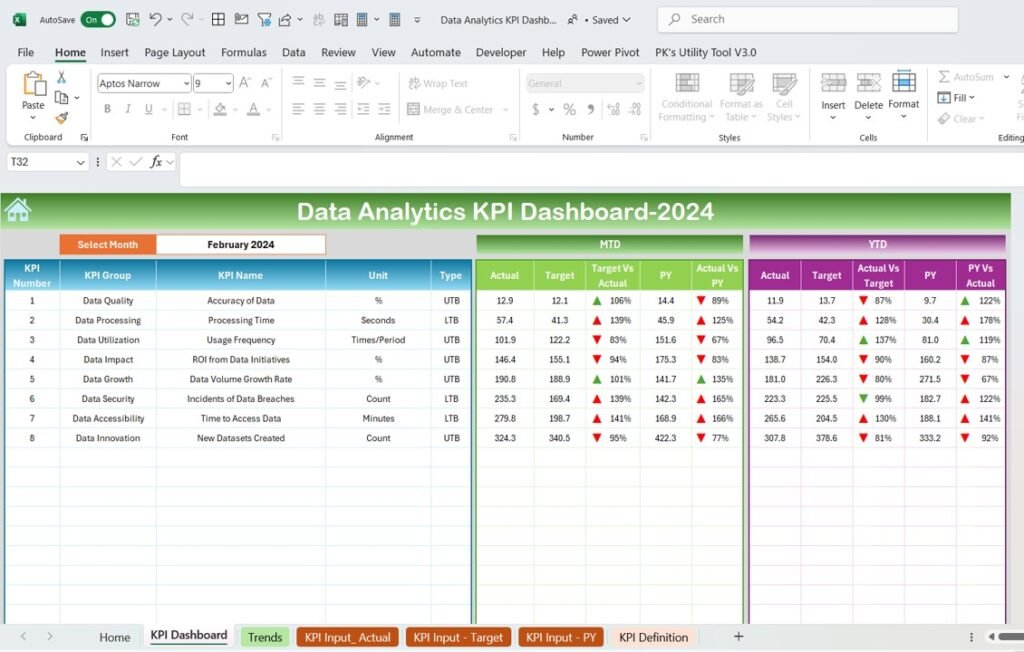The image size is (1024, 652).
Task: Switch to the Trends sheet tab
Action: coord(264,636)
